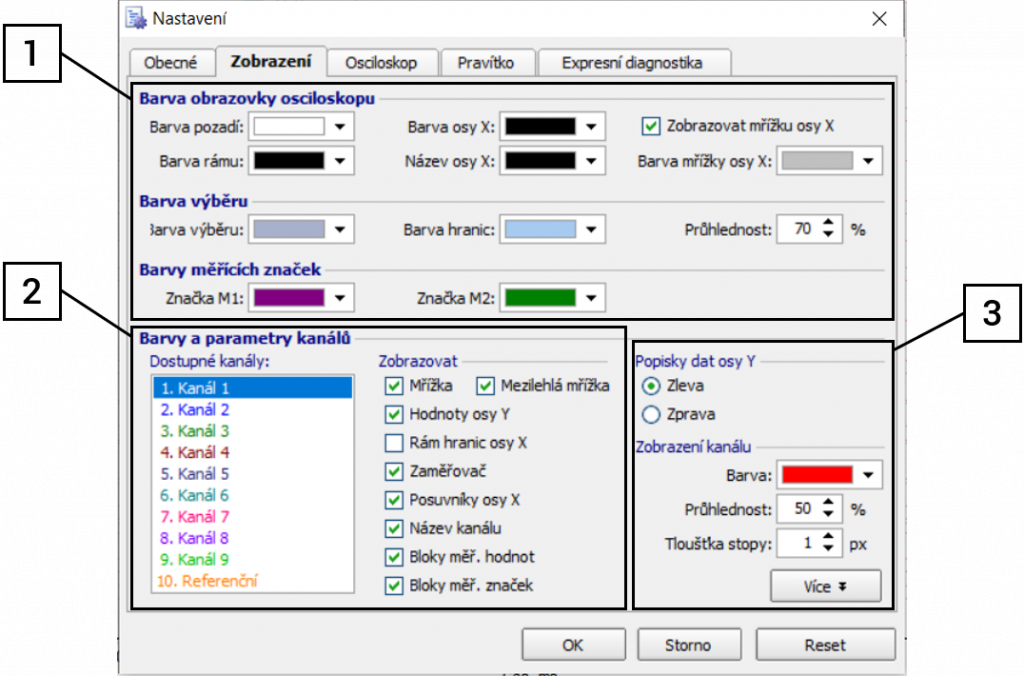This screenshot has width=1024, height=676.
Task: Click the green Značka M2 color swatch
Action: (x=540, y=298)
